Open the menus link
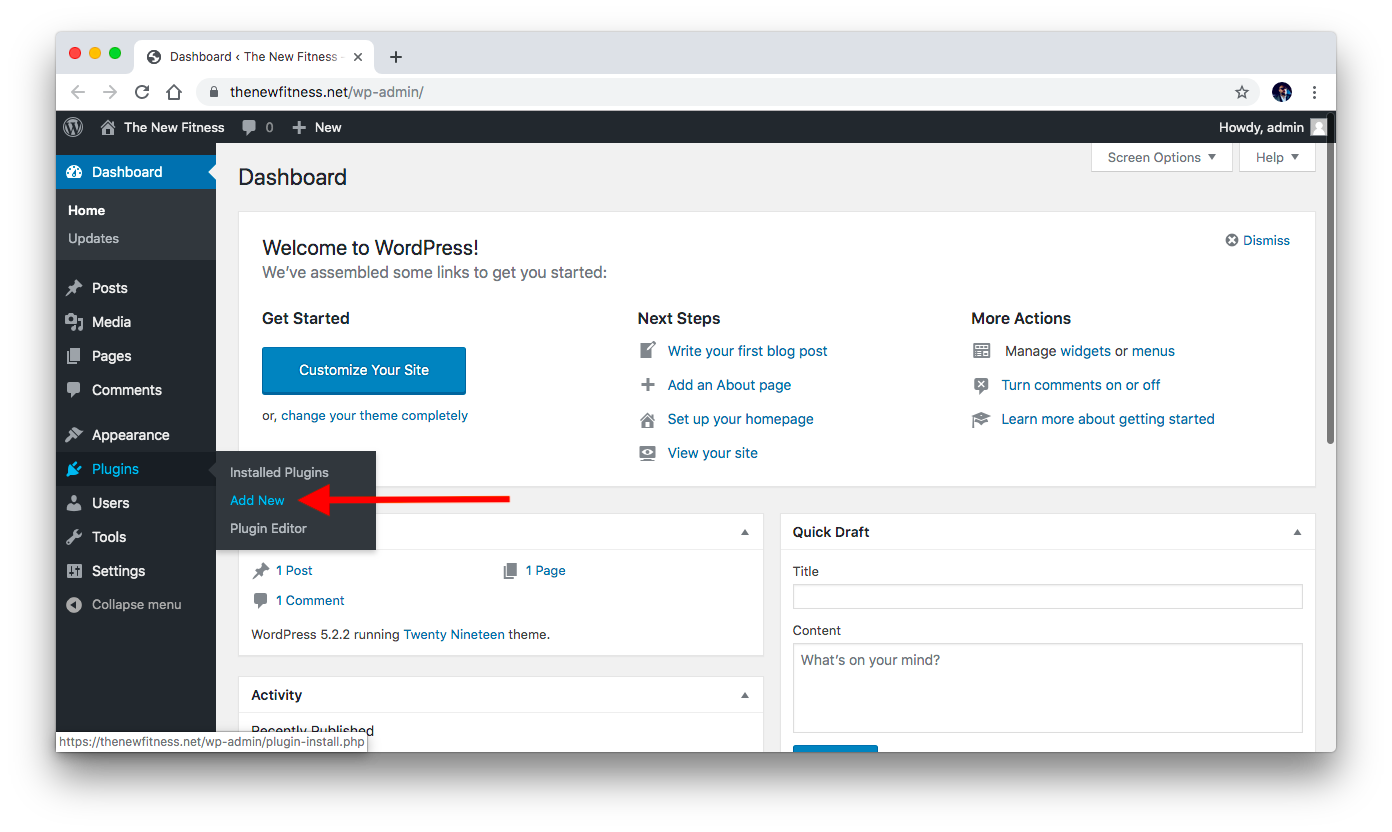This screenshot has width=1392, height=832. pos(1153,351)
